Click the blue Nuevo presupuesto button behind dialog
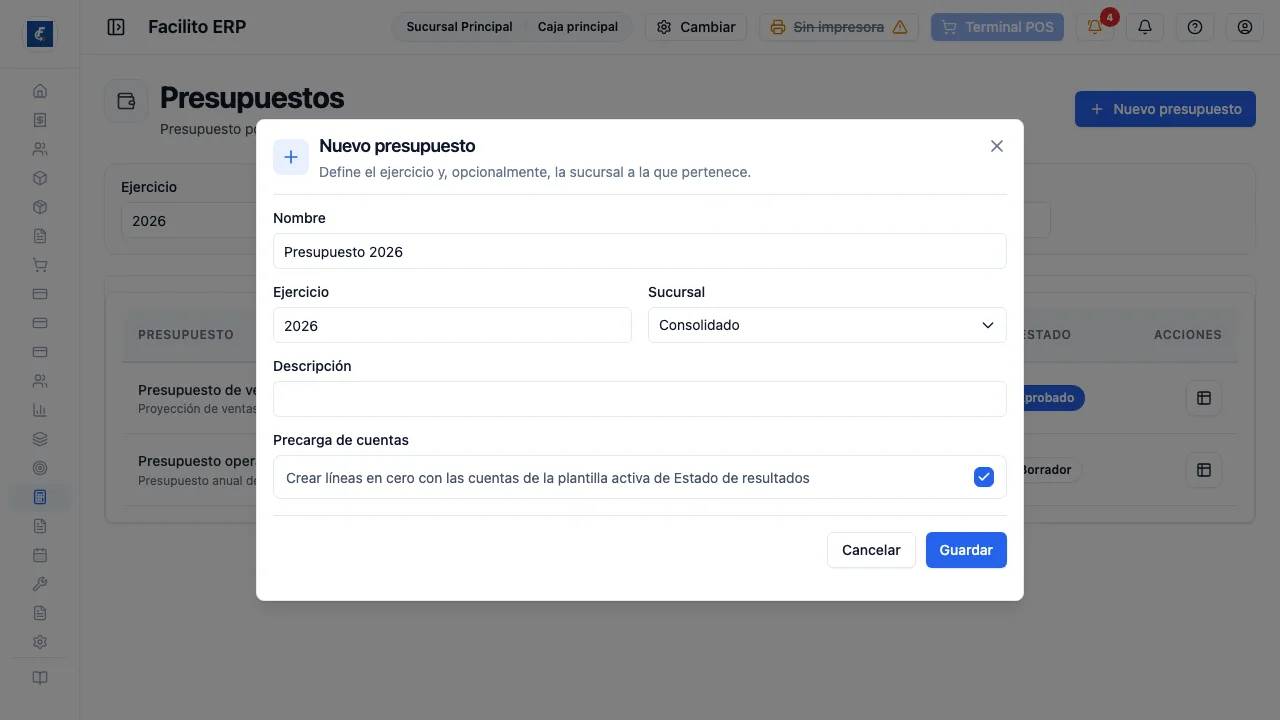This screenshot has width=1280, height=720. coord(1165,109)
